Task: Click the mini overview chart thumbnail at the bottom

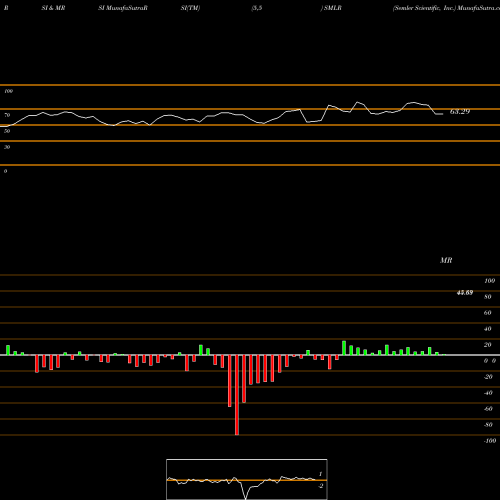Action: tap(247, 479)
